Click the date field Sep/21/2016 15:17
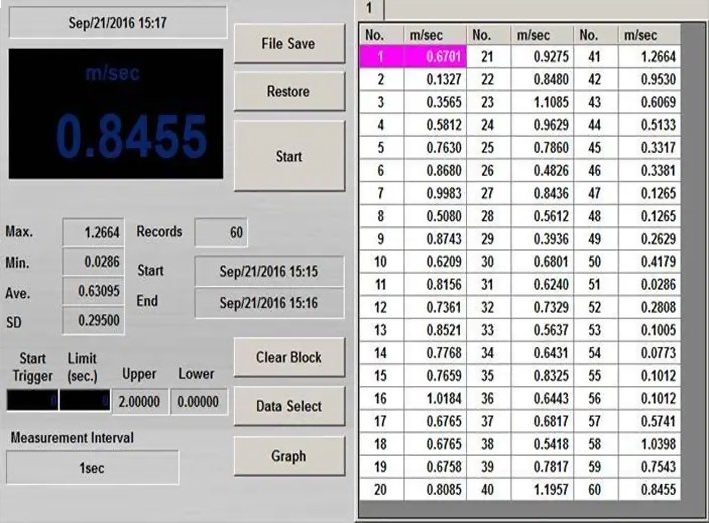Image resolution: width=709 pixels, height=523 pixels. (117, 21)
